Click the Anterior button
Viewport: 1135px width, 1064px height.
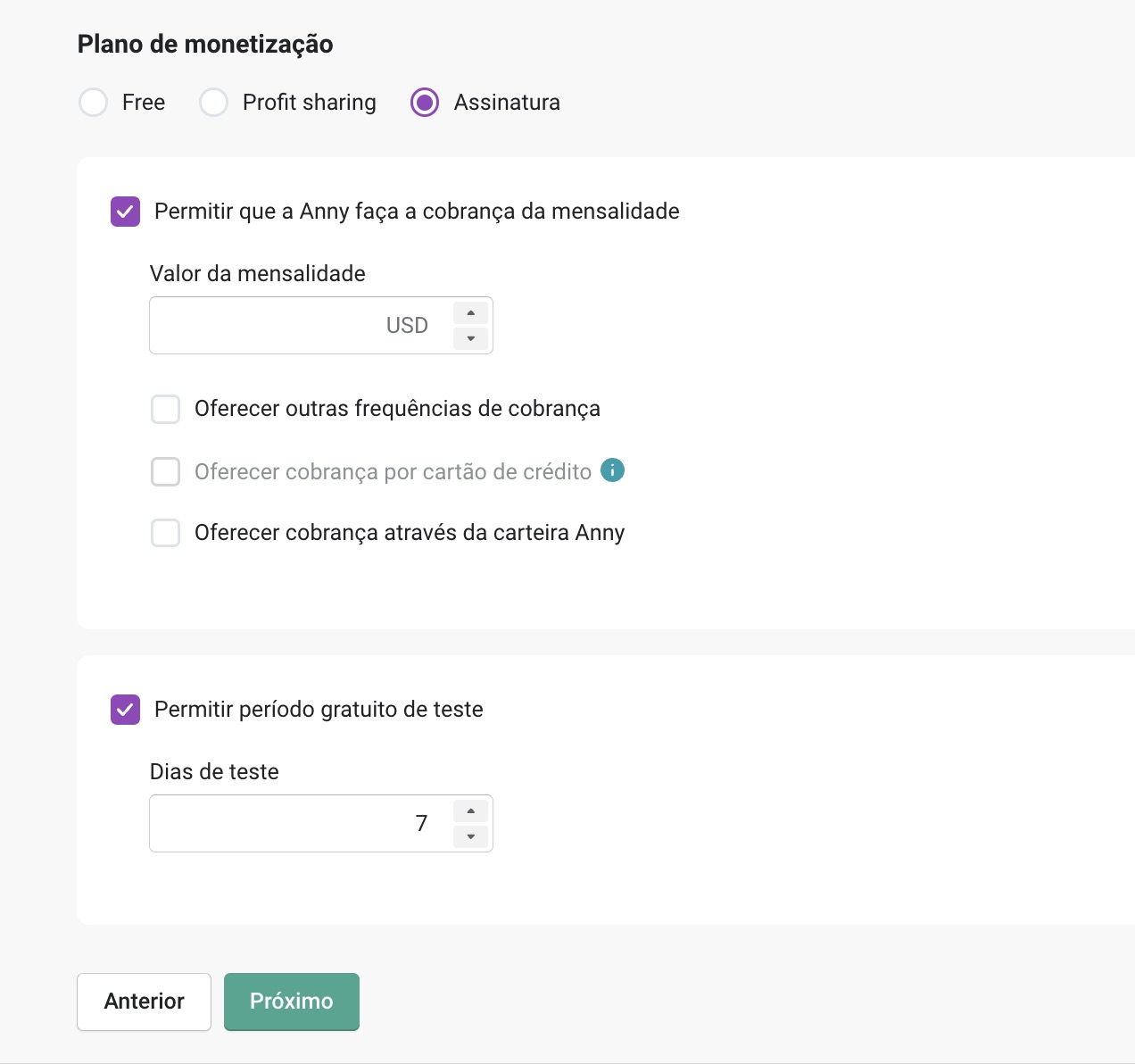pos(145,1002)
